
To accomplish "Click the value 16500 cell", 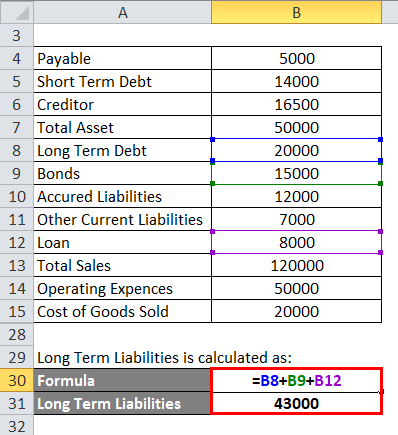I will pyautogui.click(x=296, y=104).
